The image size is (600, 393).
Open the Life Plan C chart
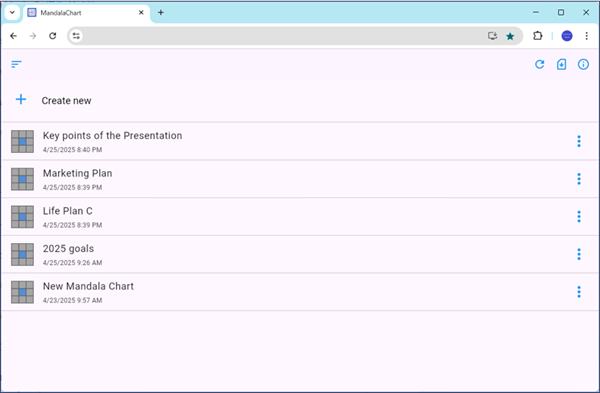pyautogui.click(x=300, y=217)
